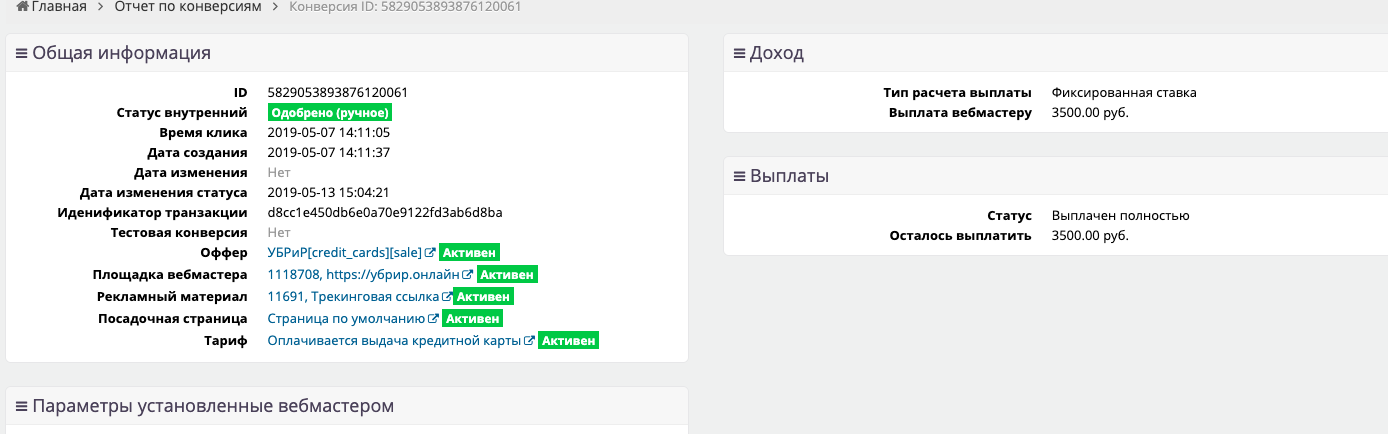Image resolution: width=1388 pixels, height=434 pixels.
Task: Open external link icon by Трекинговая ссылка
Action: (x=447, y=297)
